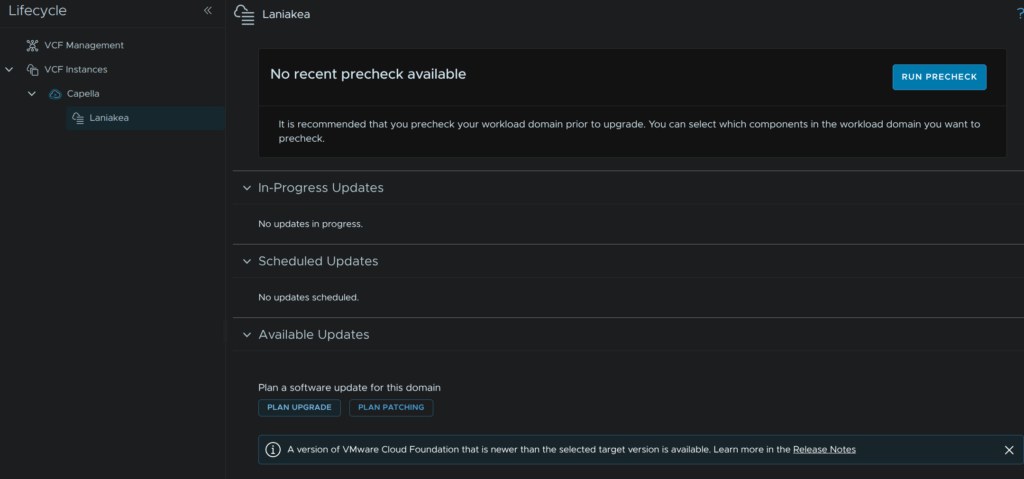
Task: Collapse the VCF Instances tree node
Action: tap(9, 69)
